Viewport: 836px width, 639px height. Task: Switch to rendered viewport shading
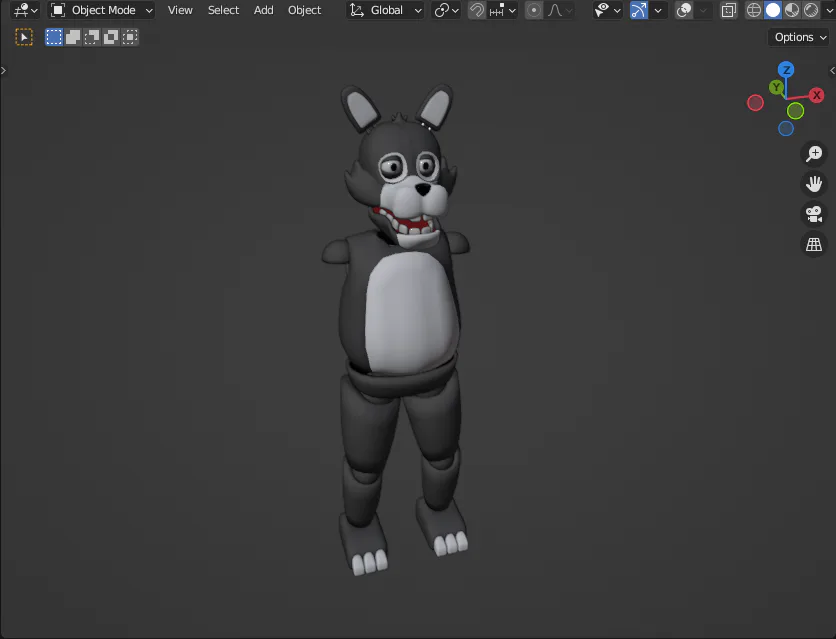[x=811, y=10]
